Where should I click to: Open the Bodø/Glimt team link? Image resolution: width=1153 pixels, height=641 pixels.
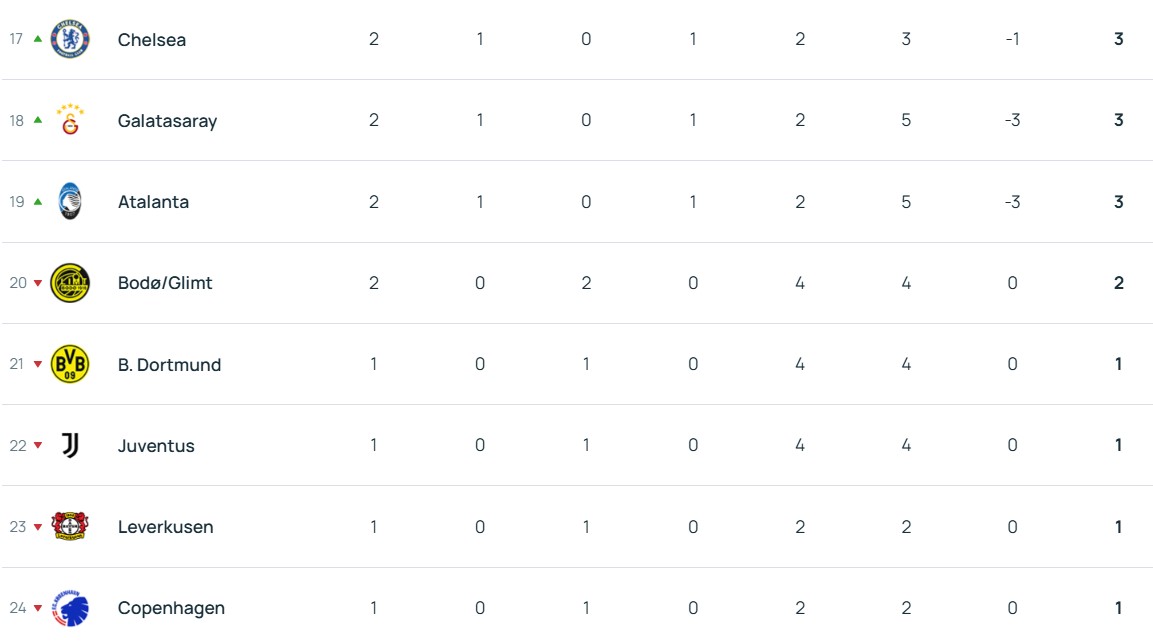pos(165,283)
